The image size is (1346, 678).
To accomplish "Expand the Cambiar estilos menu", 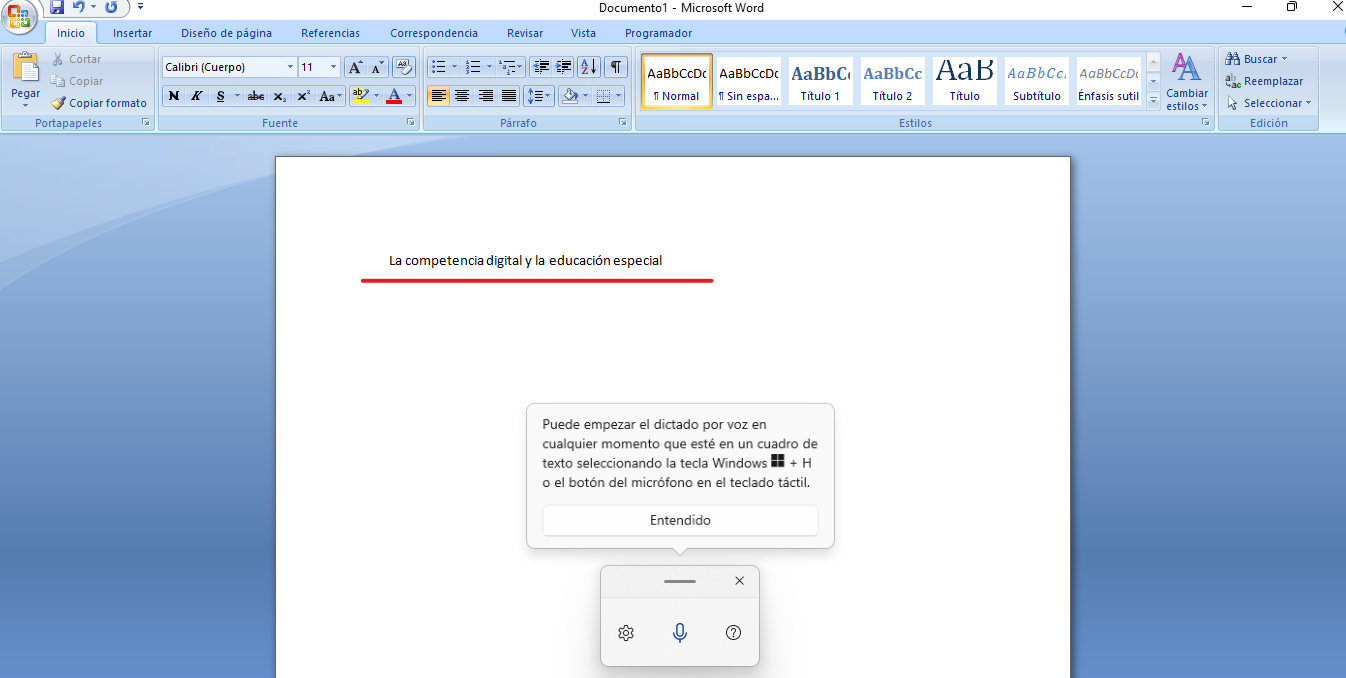I will [1187, 82].
